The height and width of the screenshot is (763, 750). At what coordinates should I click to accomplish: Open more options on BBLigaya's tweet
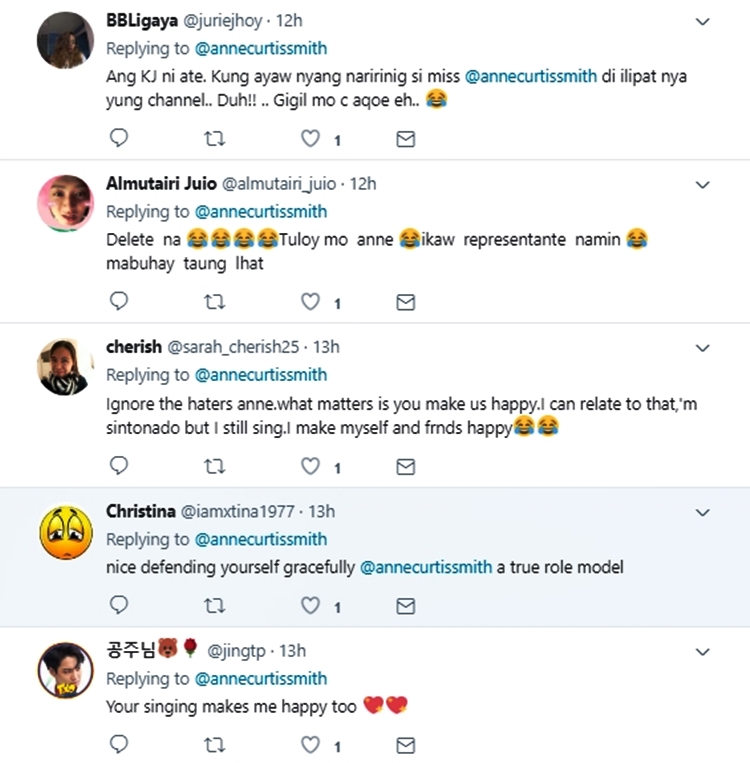703,21
